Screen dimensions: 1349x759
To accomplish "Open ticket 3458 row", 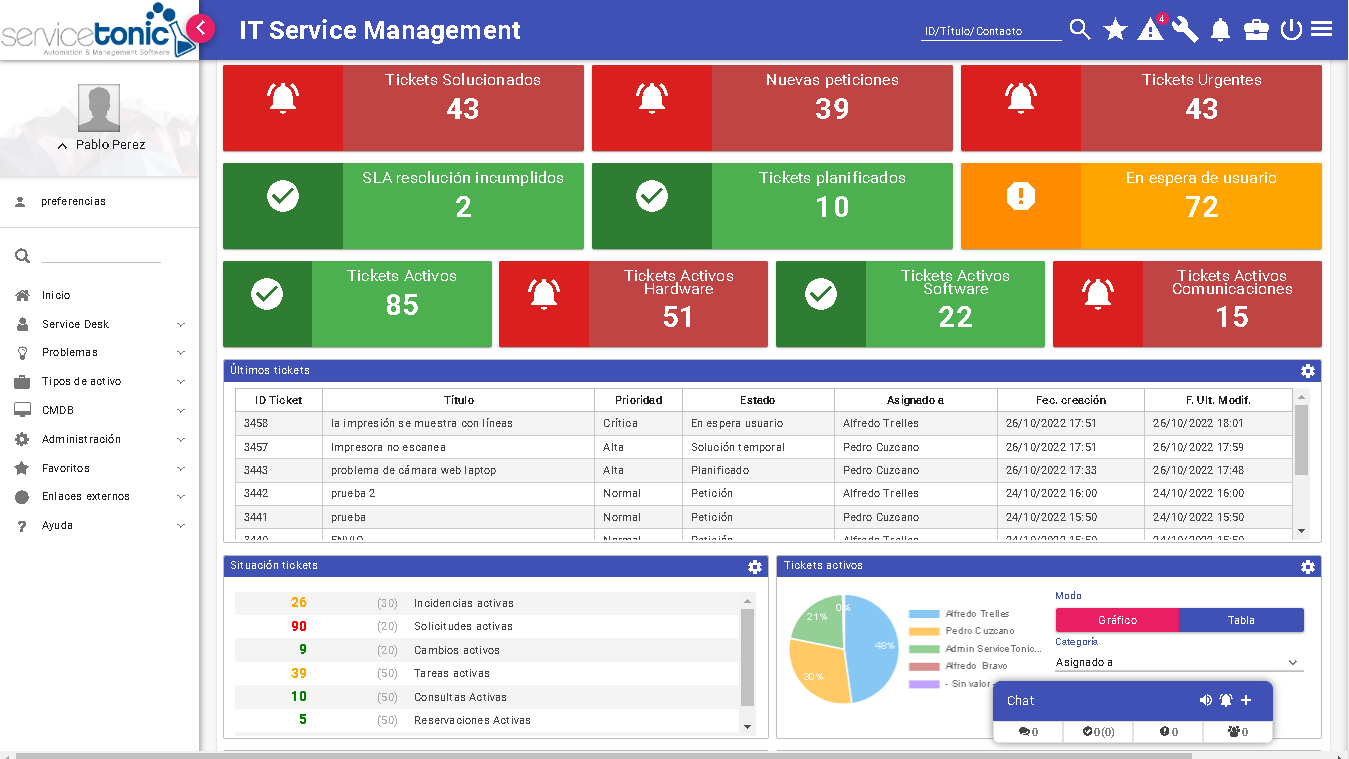I will coord(764,423).
